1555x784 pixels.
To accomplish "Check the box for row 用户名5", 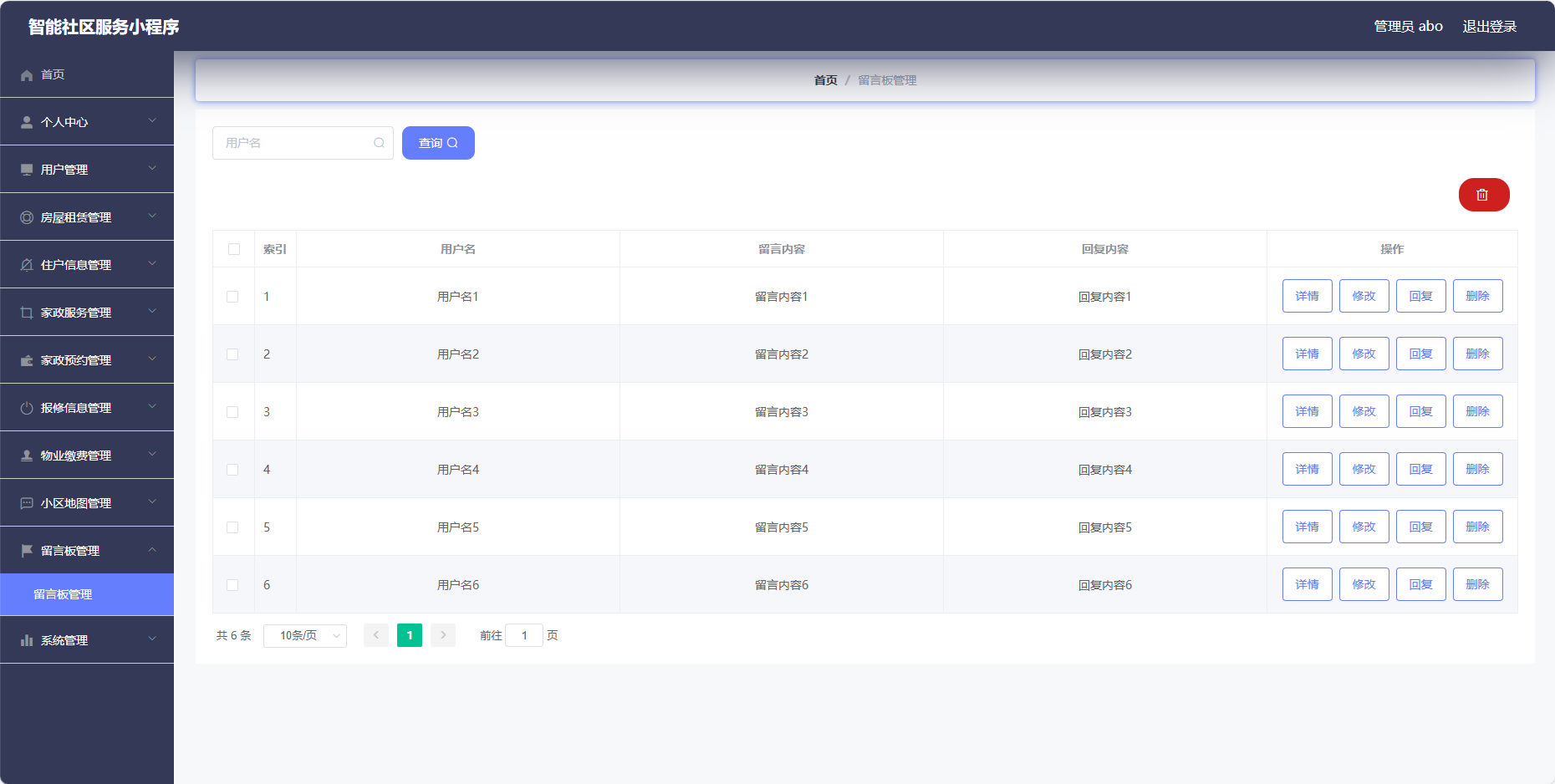I will [232, 527].
